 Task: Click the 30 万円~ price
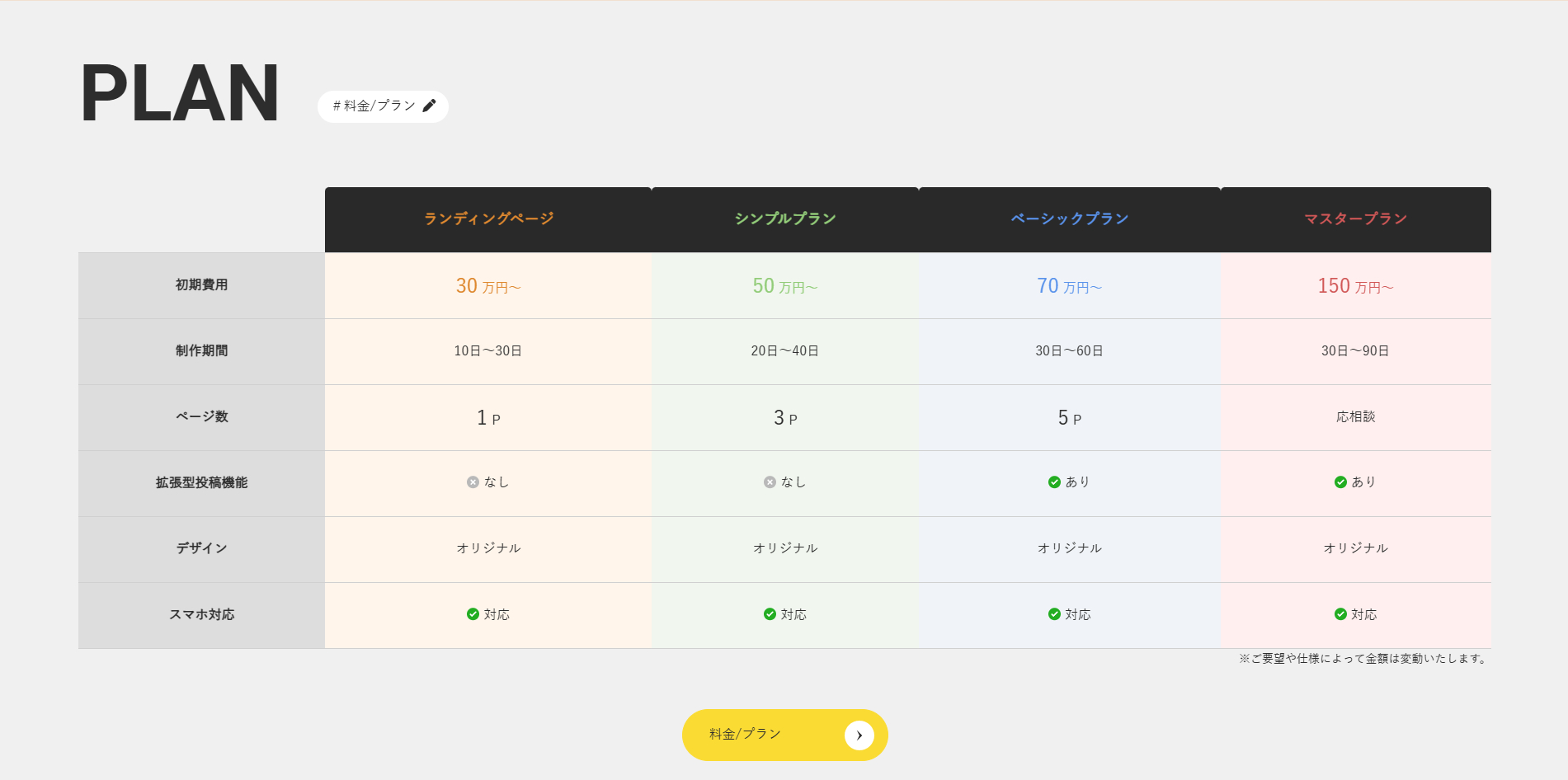[x=488, y=286]
